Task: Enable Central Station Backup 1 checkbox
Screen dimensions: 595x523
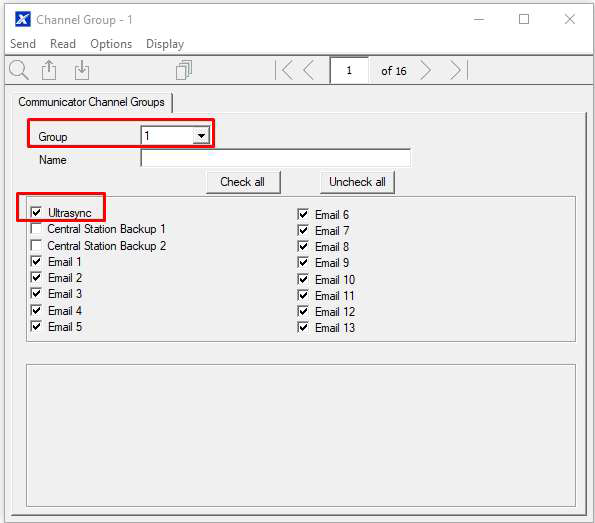Action: tap(36, 228)
